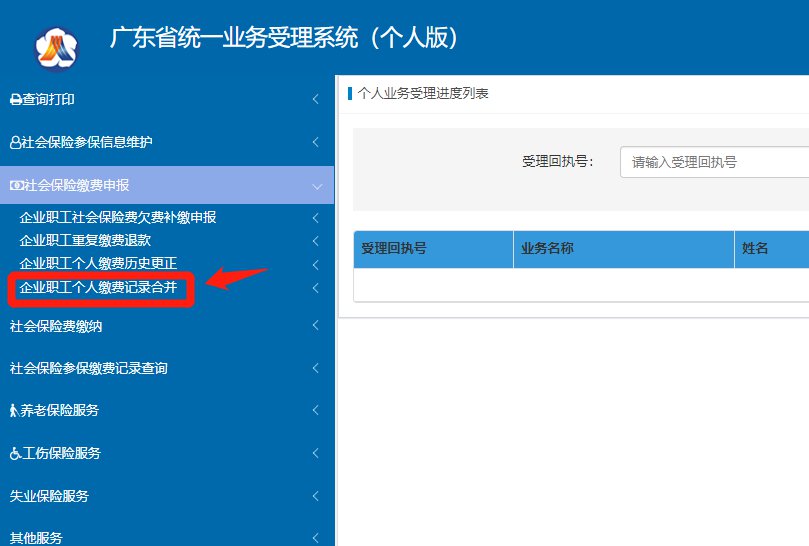This screenshot has width=809, height=546.
Task: Click the 业务名称 table column header
Action: point(624,249)
